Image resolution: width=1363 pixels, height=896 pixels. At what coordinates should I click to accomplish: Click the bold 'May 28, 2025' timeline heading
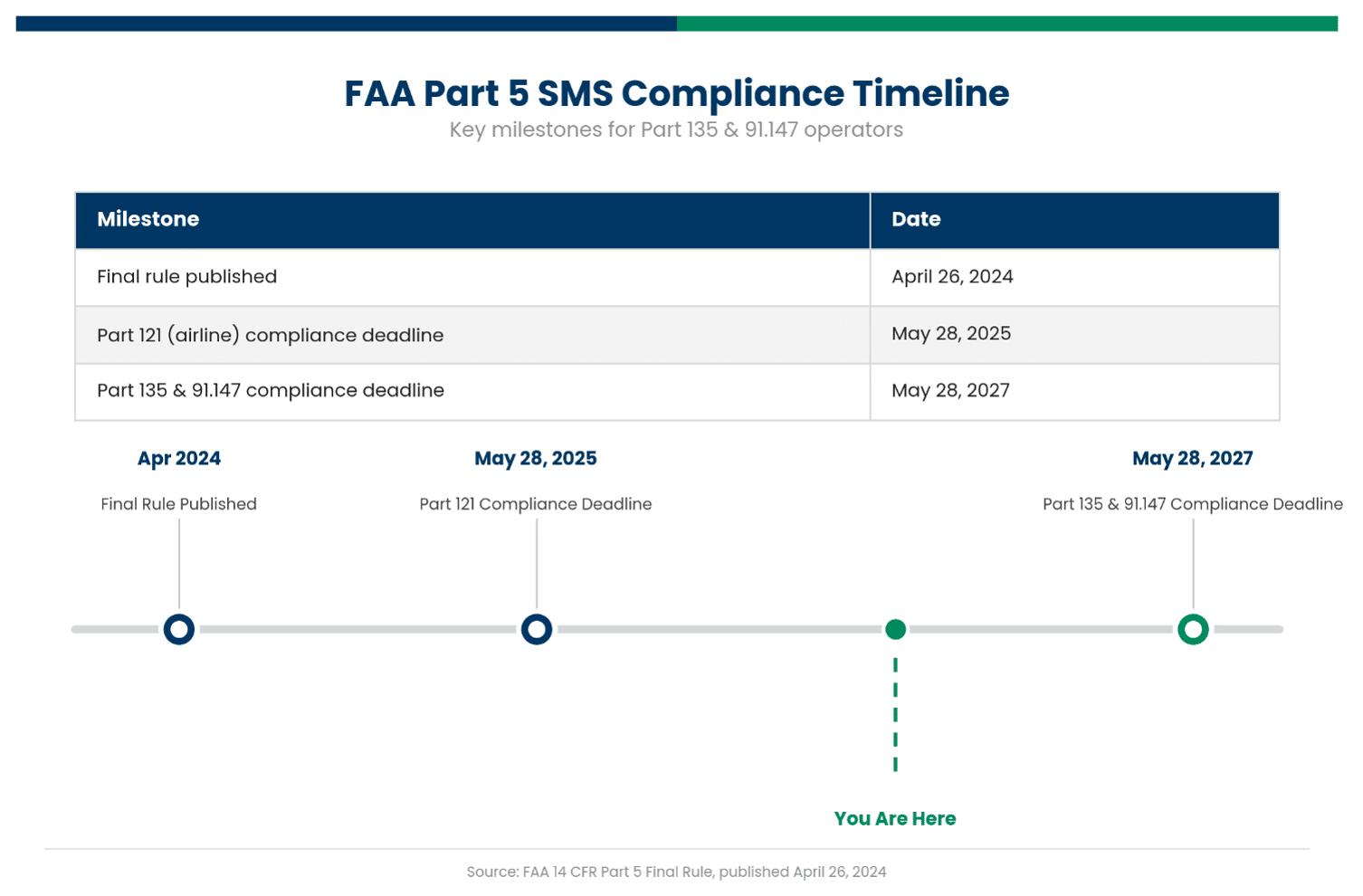pos(536,459)
